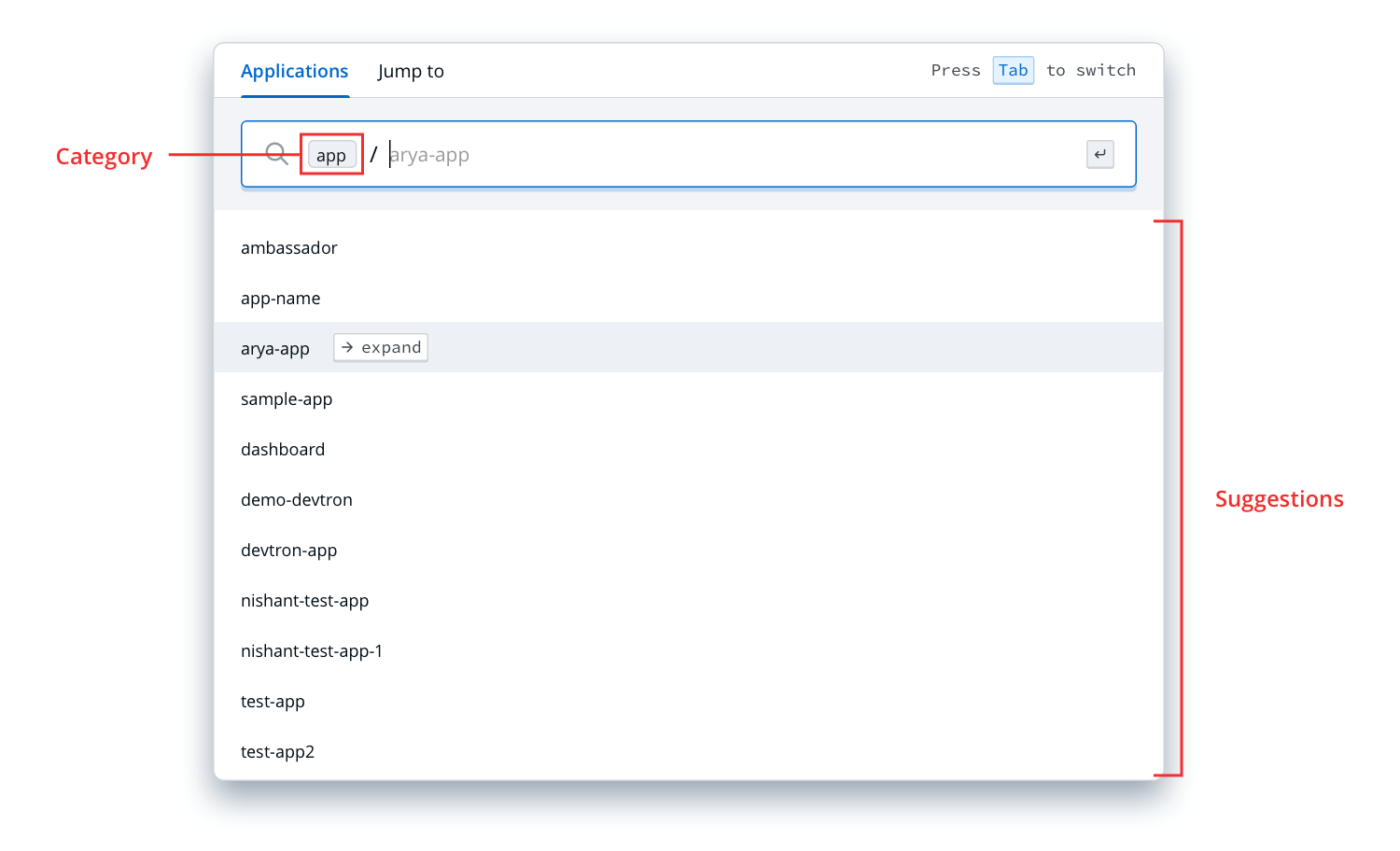Select nishant-test-app entry
This screenshot has width=1400, height=851.
click(305, 601)
